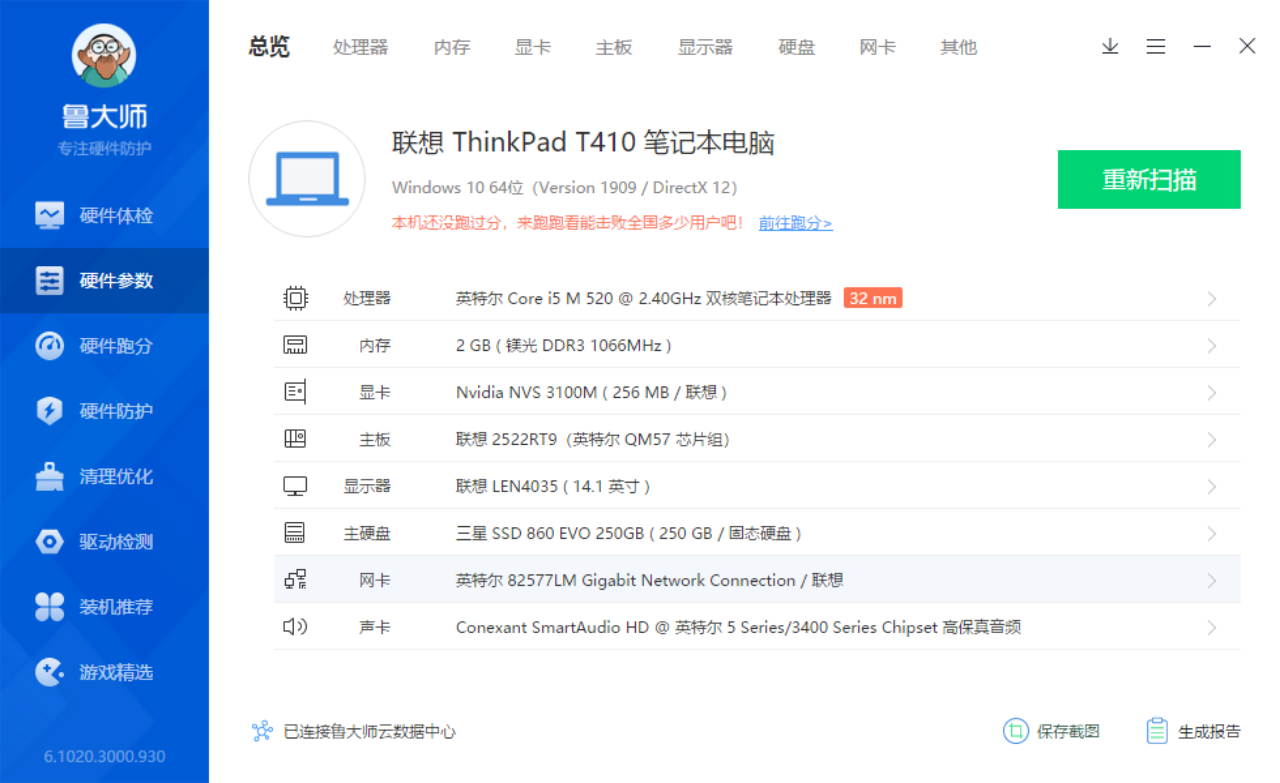
Task: Open the 硬件防护 shield icon
Action: (x=50, y=411)
